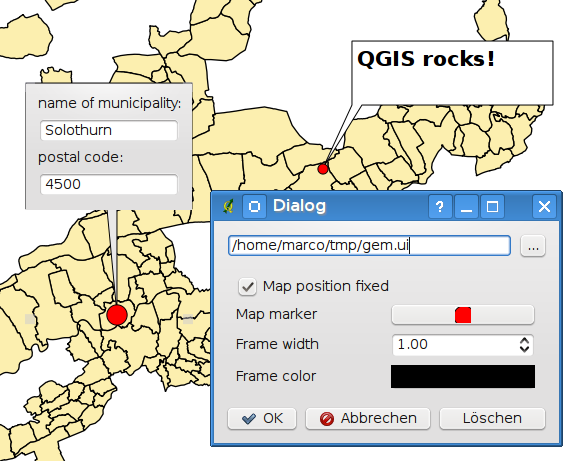This screenshot has height=470, width=571.
Task: Click the Solothurn municipality name field
Action: pos(109,130)
